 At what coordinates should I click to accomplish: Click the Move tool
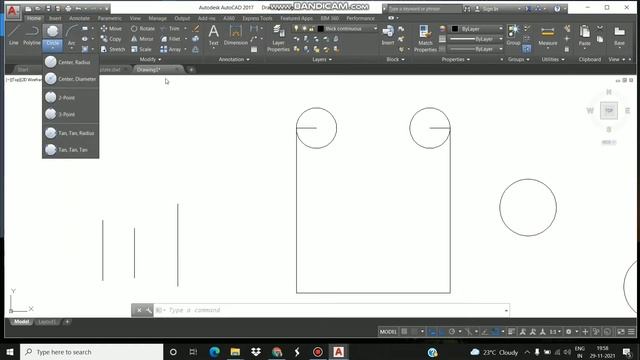pyautogui.click(x=111, y=29)
